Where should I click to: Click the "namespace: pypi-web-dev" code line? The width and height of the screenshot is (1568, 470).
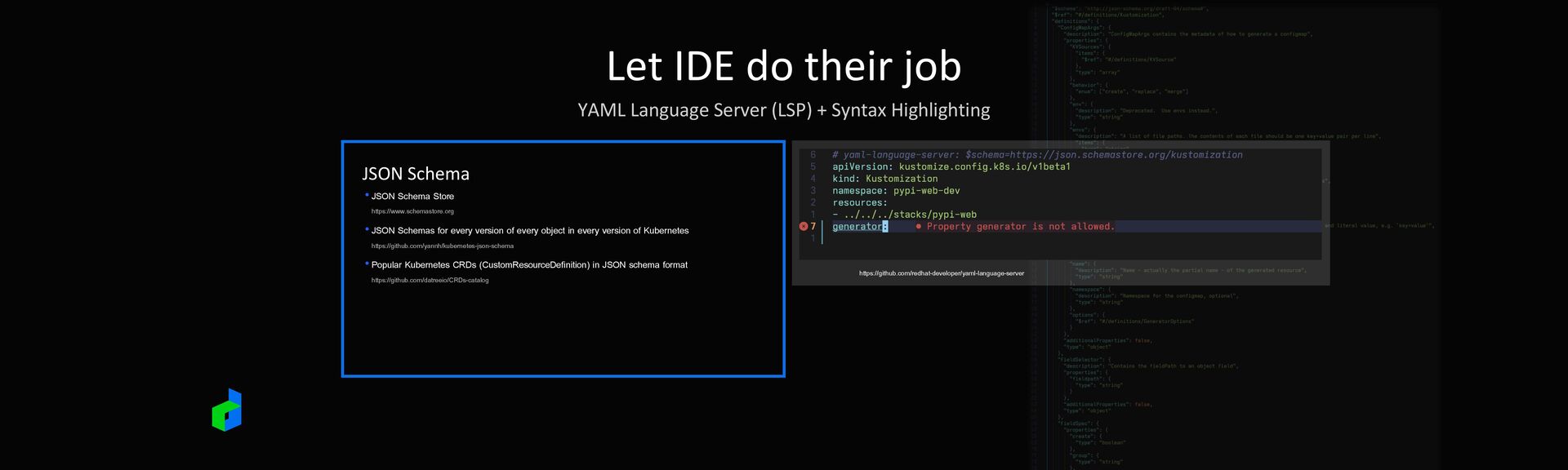pos(896,191)
